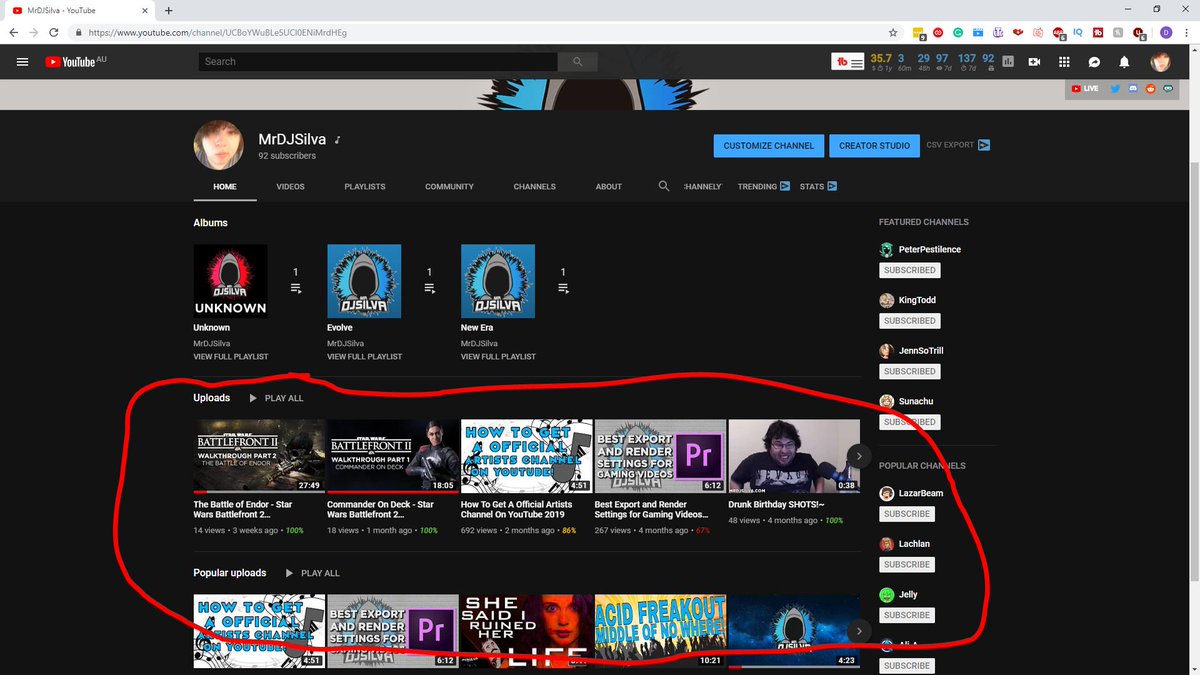Subscribe to LazarBeam

[x=907, y=514]
